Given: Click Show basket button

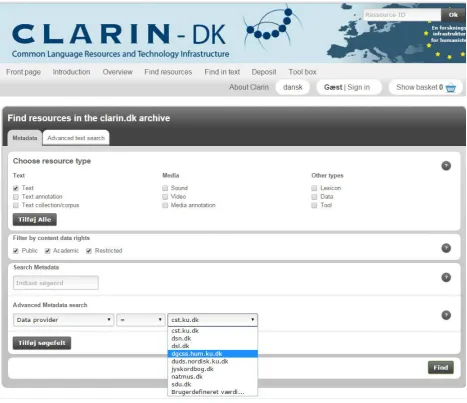Looking at the screenshot, I should point(426,87).
